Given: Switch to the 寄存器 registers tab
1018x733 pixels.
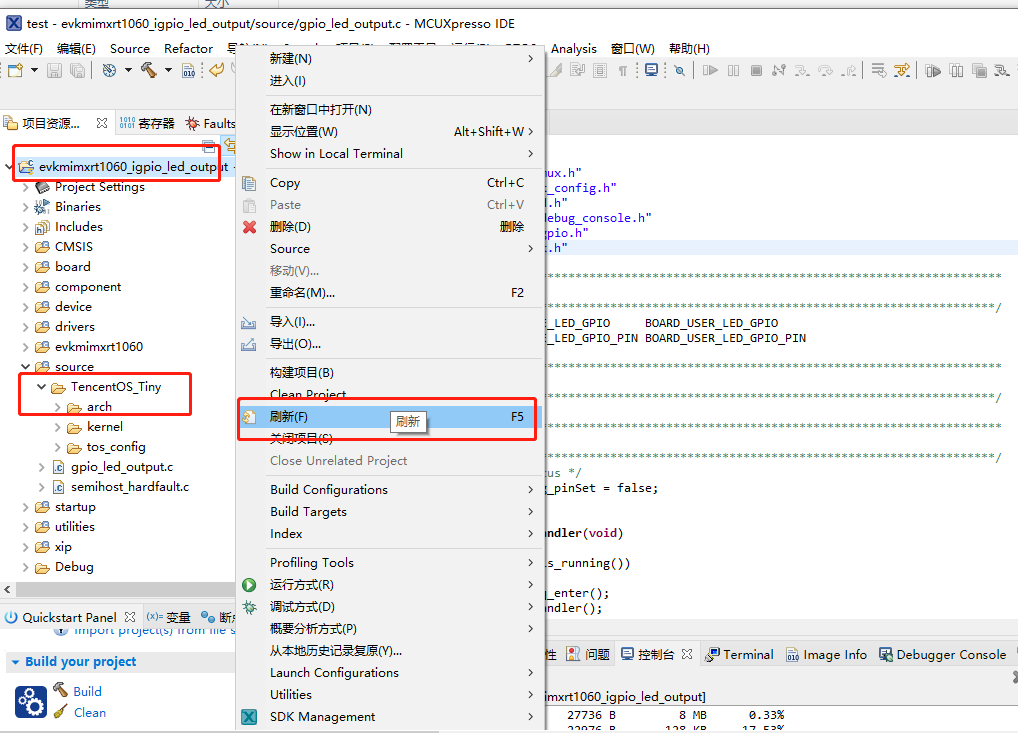Looking at the screenshot, I should tap(147, 123).
